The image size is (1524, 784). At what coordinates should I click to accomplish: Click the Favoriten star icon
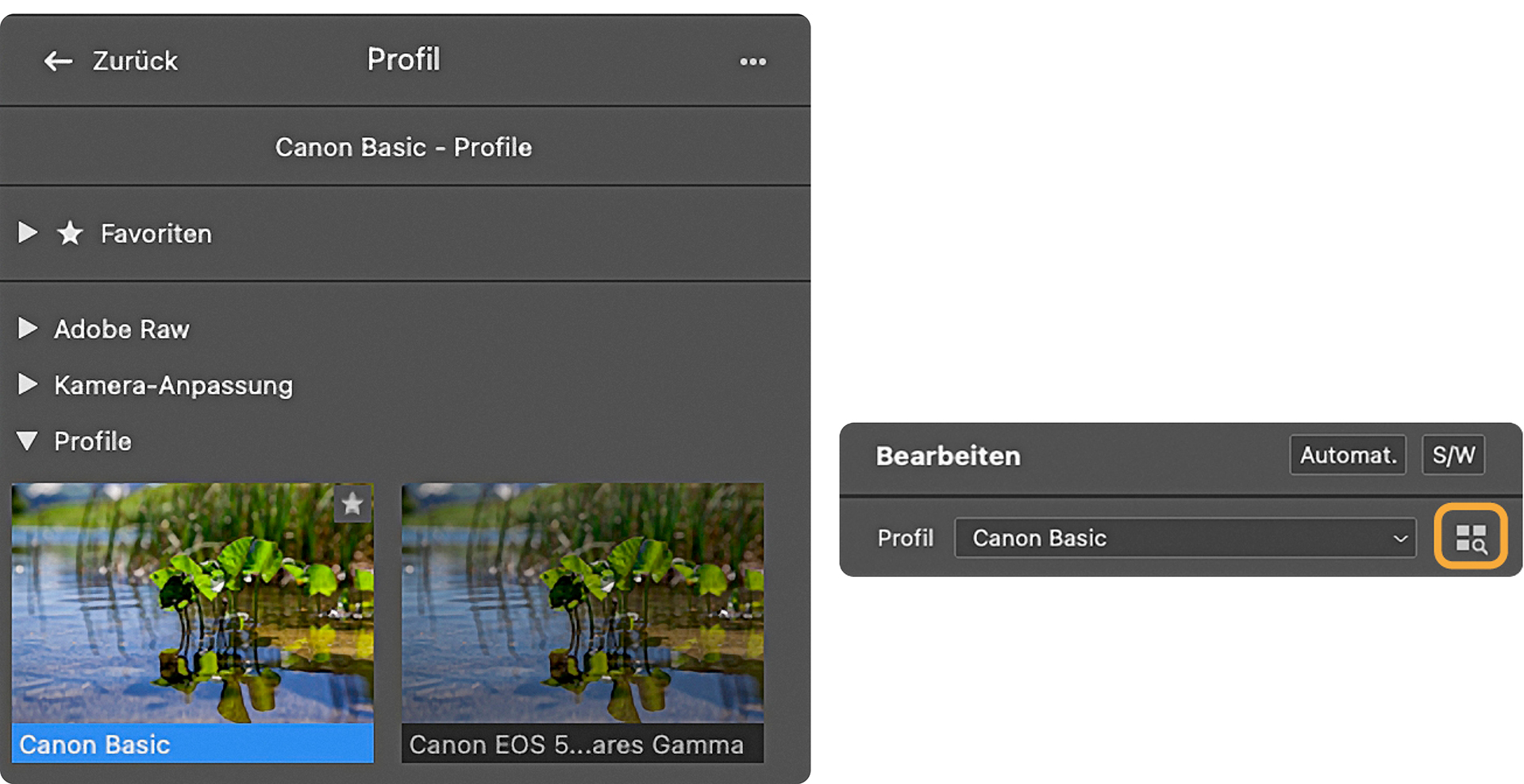[x=70, y=233]
